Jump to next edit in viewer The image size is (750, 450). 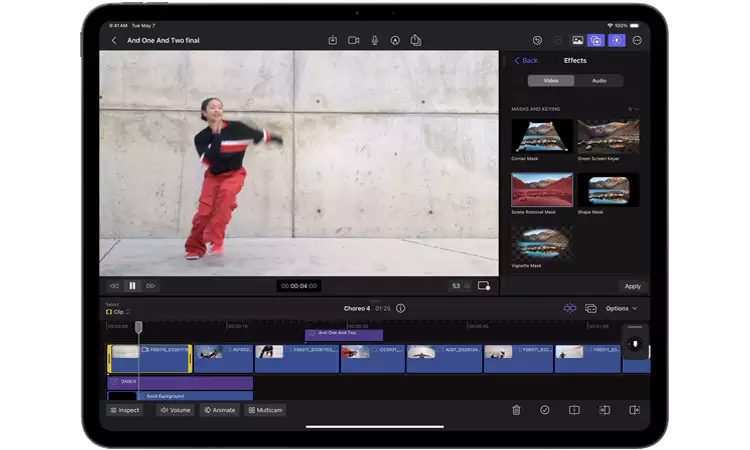[150, 286]
